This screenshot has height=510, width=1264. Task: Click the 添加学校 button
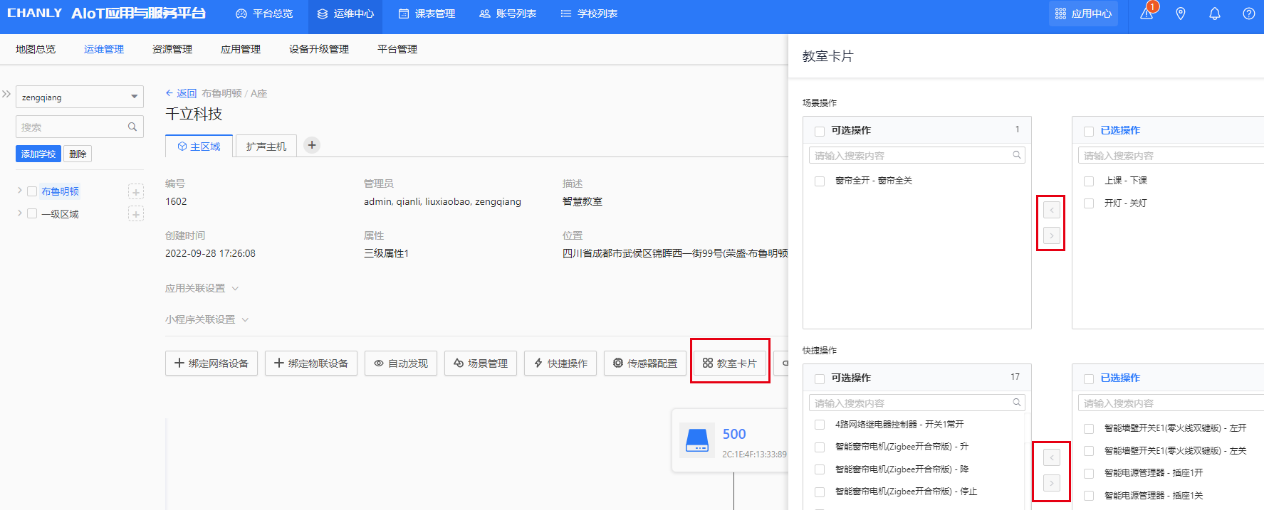tap(38, 154)
